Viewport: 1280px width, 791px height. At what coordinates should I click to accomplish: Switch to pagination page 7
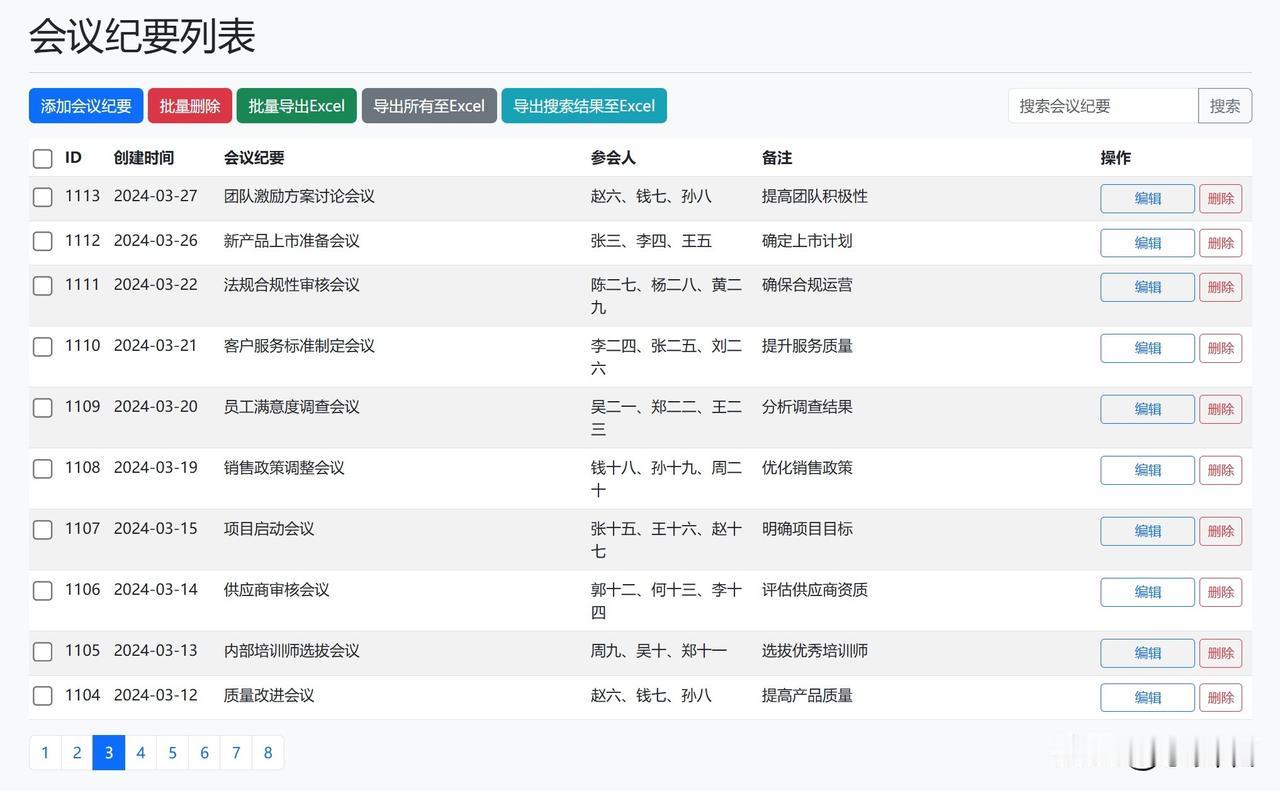236,753
